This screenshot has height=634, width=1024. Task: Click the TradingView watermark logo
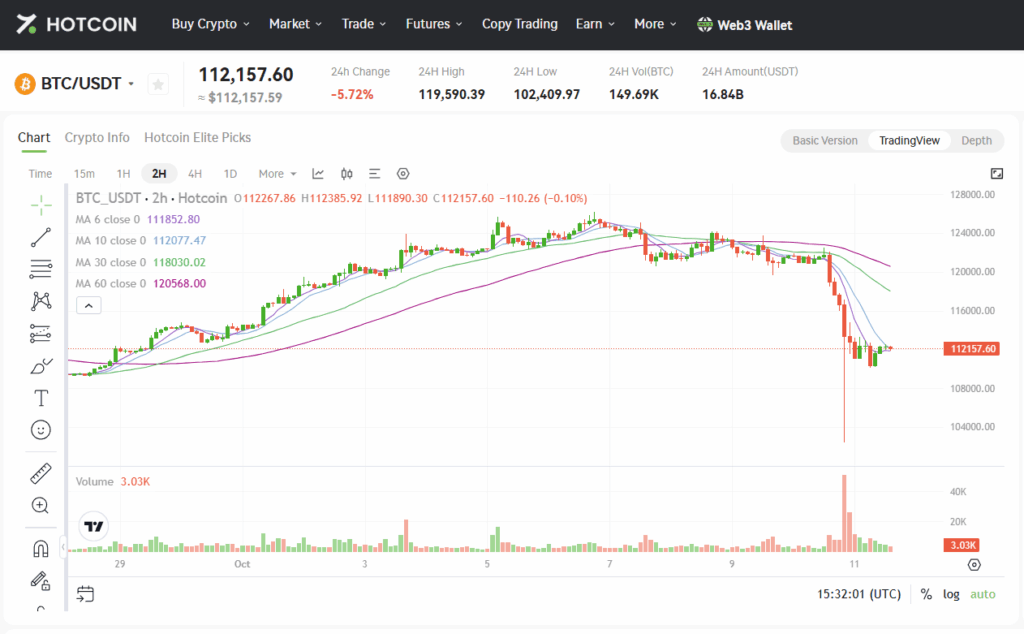tap(93, 525)
